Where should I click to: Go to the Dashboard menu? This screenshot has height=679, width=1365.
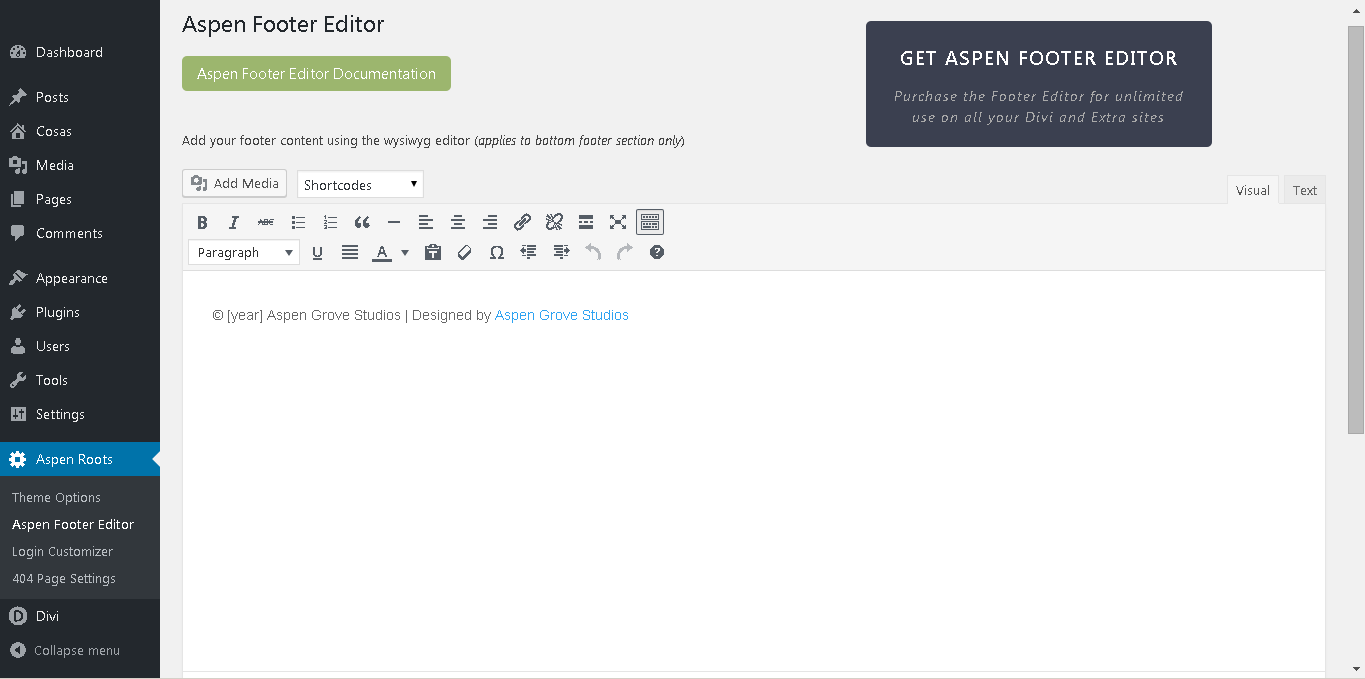80,52
